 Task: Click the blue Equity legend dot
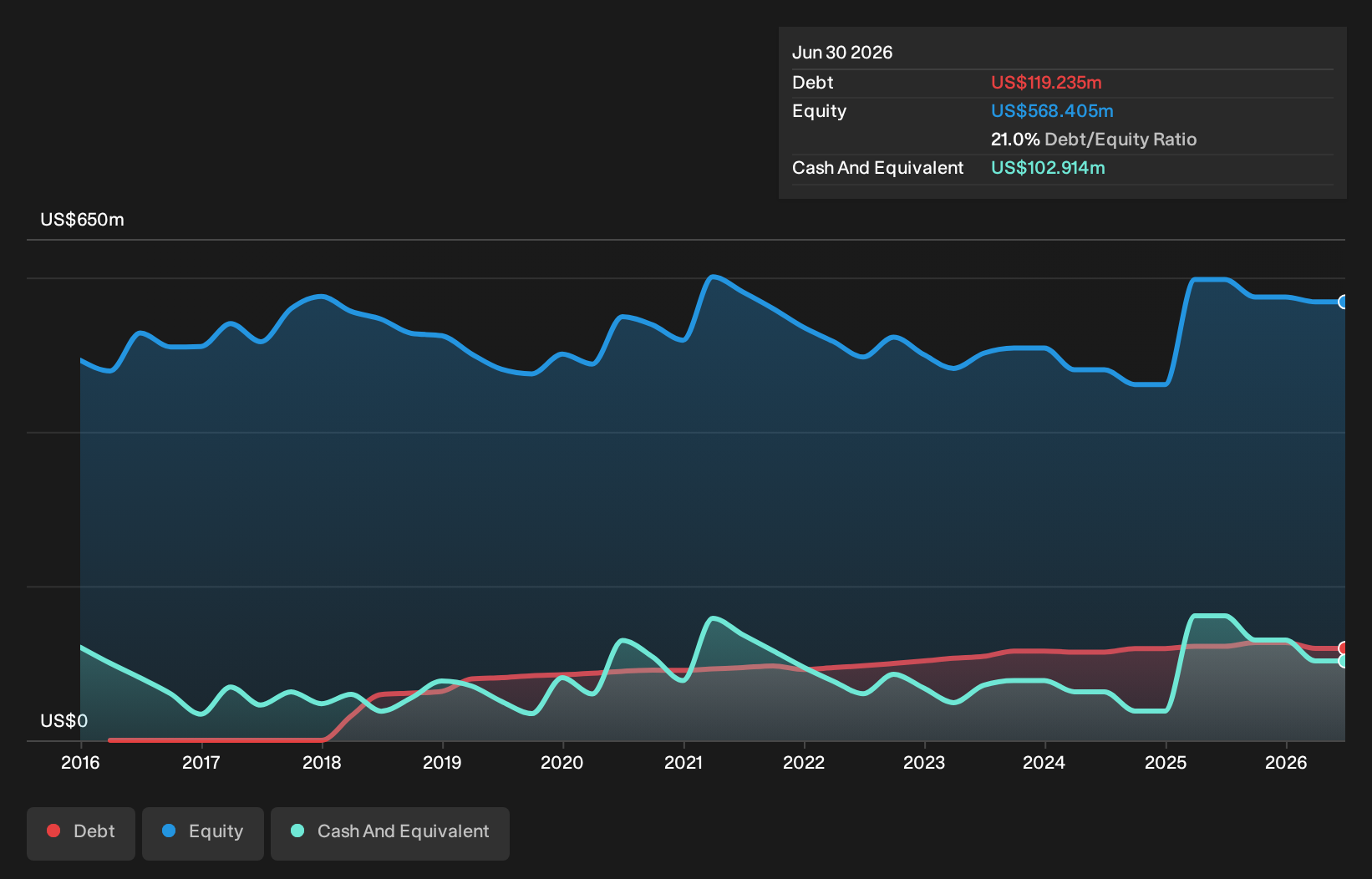pos(169,831)
